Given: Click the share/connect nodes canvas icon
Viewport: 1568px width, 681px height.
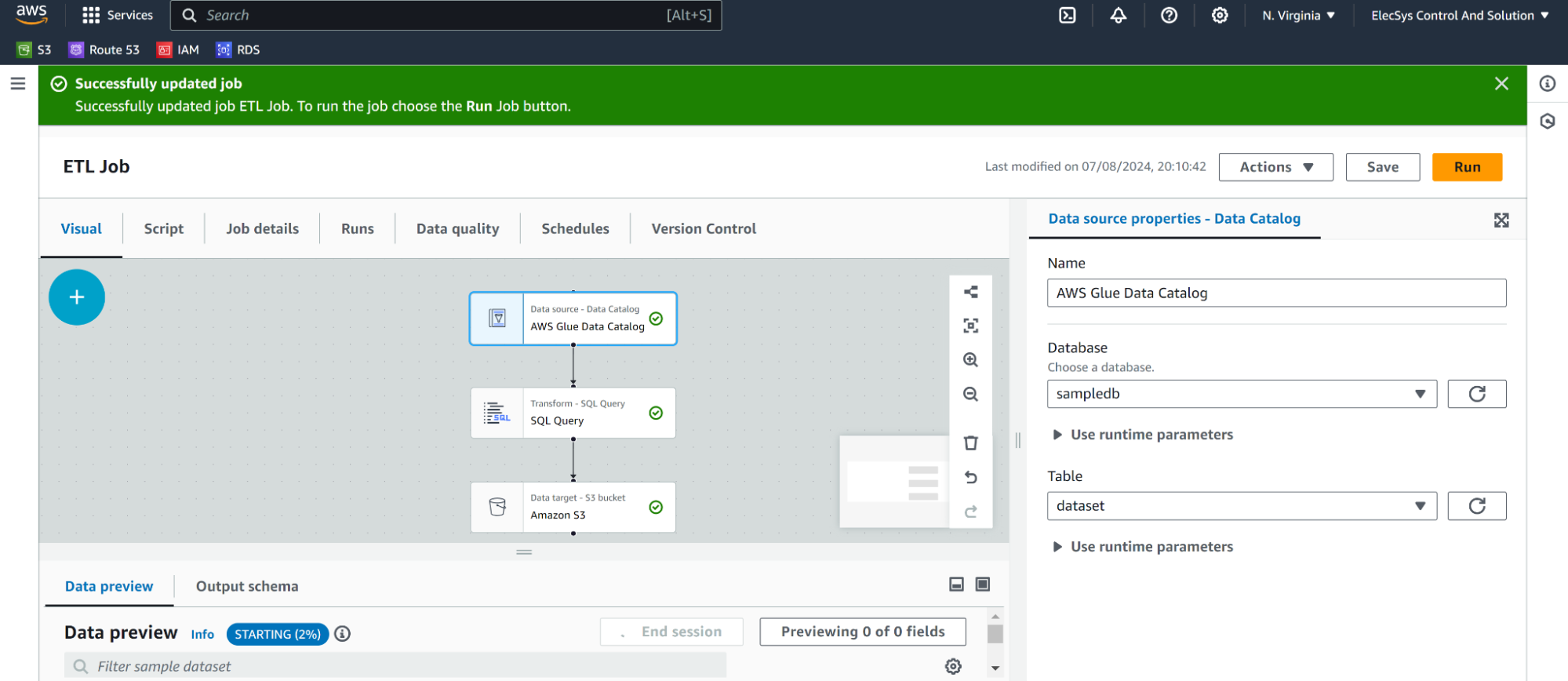Looking at the screenshot, I should point(971,292).
